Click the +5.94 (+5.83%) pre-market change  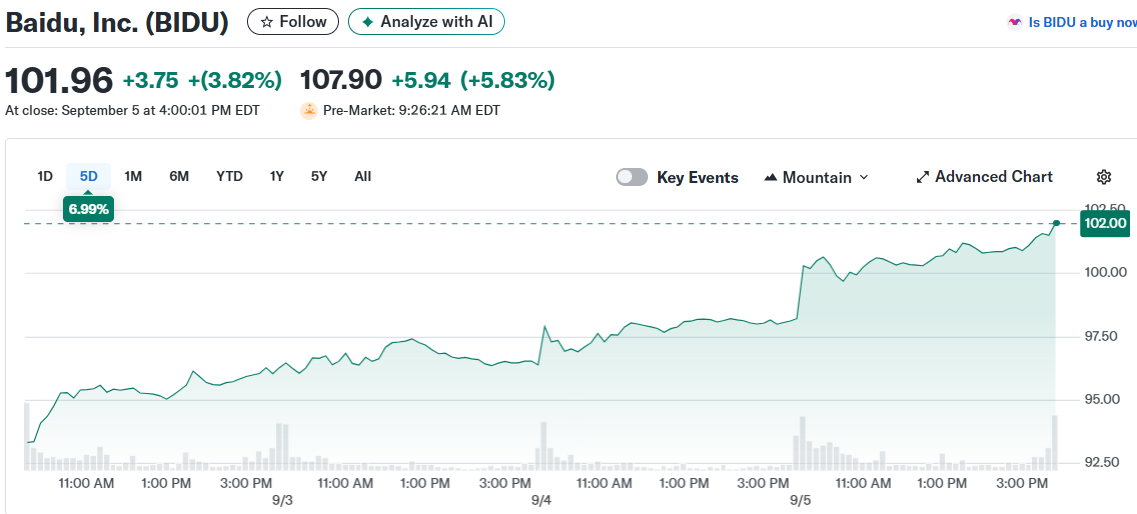[474, 80]
